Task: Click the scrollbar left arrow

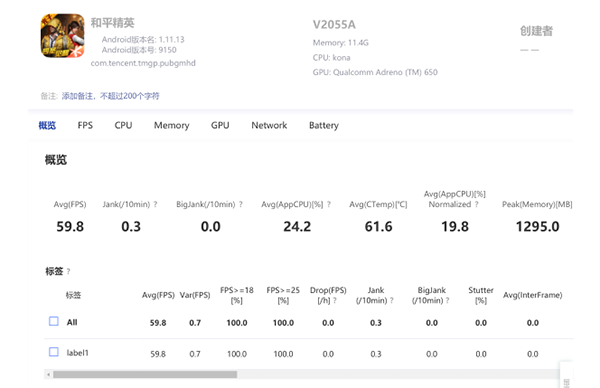Action: (x=48, y=375)
